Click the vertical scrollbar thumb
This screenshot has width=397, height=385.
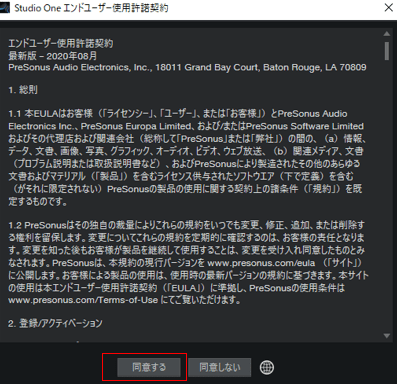387,51
